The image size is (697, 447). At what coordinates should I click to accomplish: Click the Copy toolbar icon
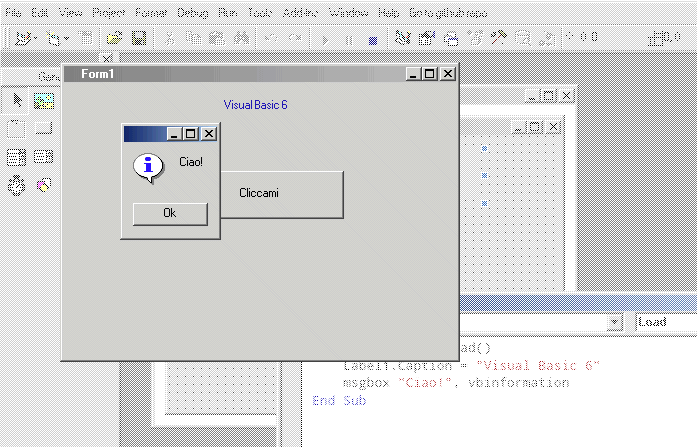(193, 38)
